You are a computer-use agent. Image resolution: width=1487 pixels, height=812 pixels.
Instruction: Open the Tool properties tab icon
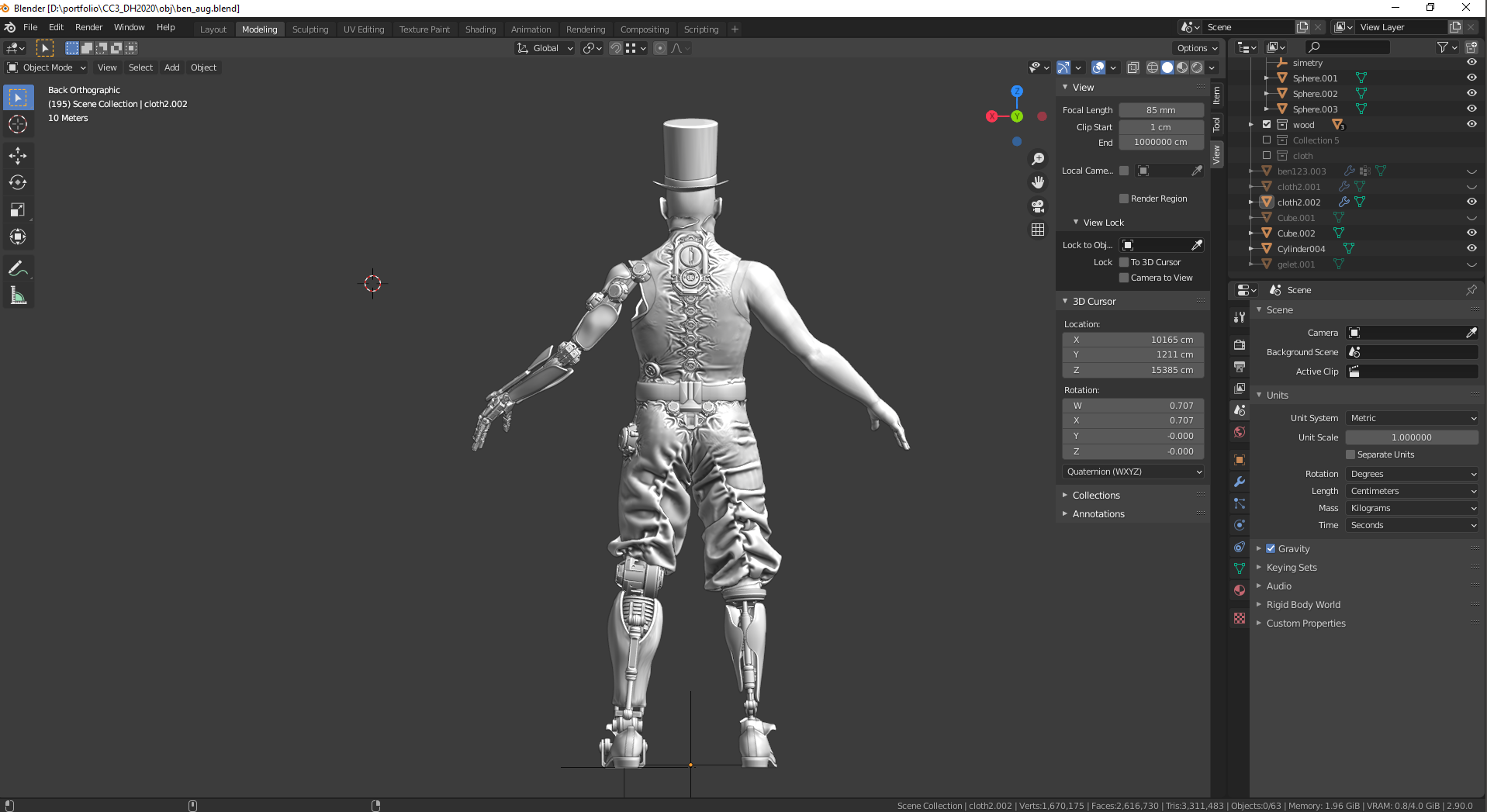[x=1240, y=316]
